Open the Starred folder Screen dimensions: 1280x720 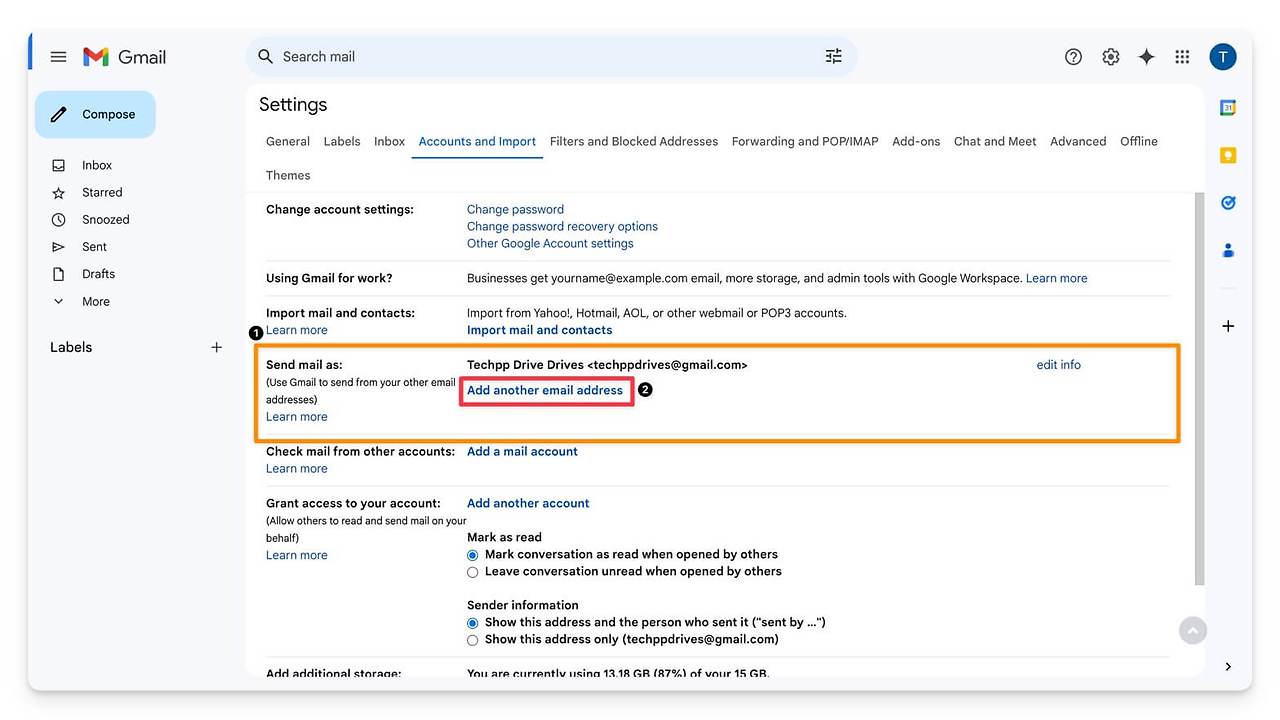coord(102,192)
